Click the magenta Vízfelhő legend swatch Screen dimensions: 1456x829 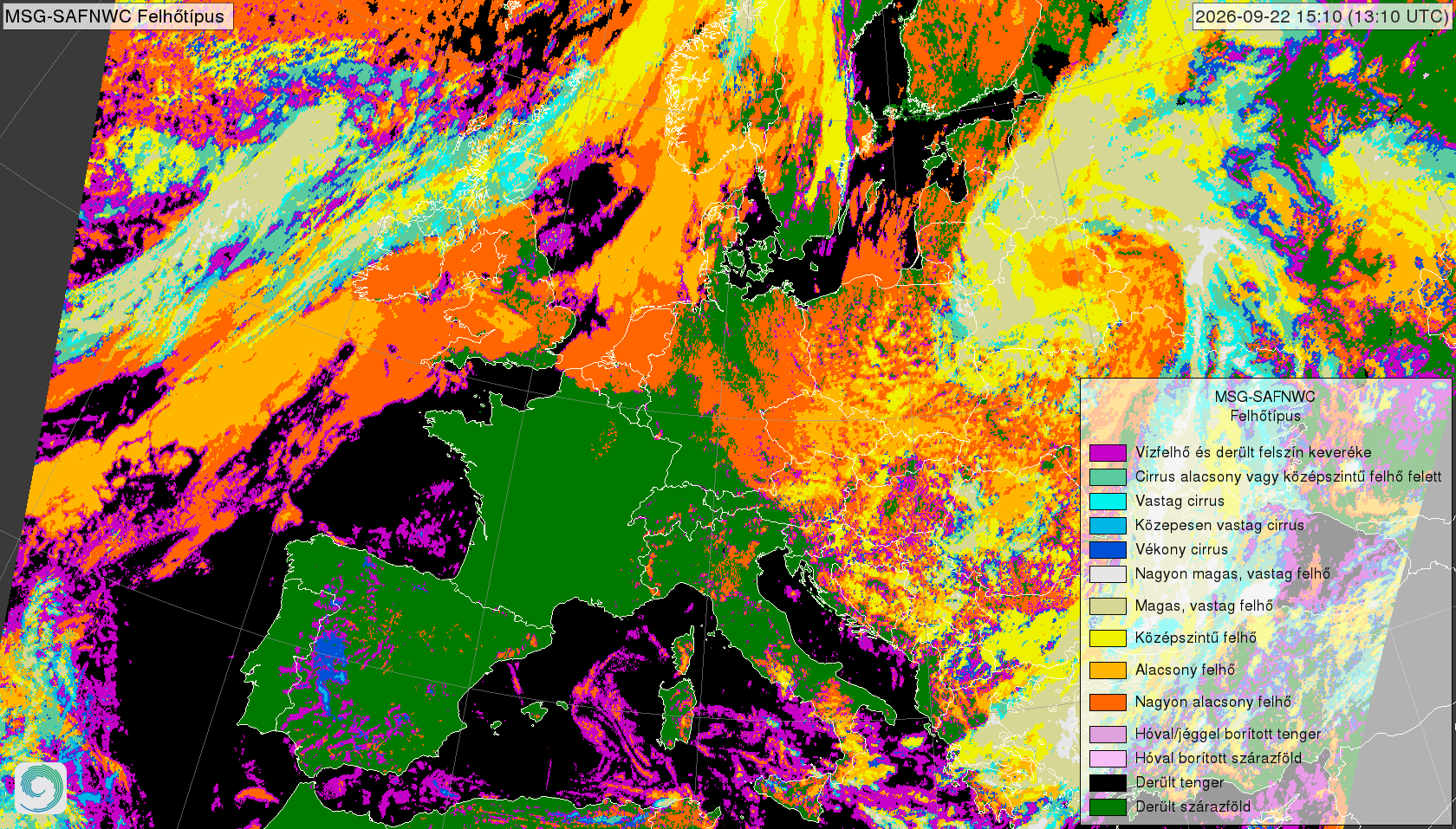1108,452
